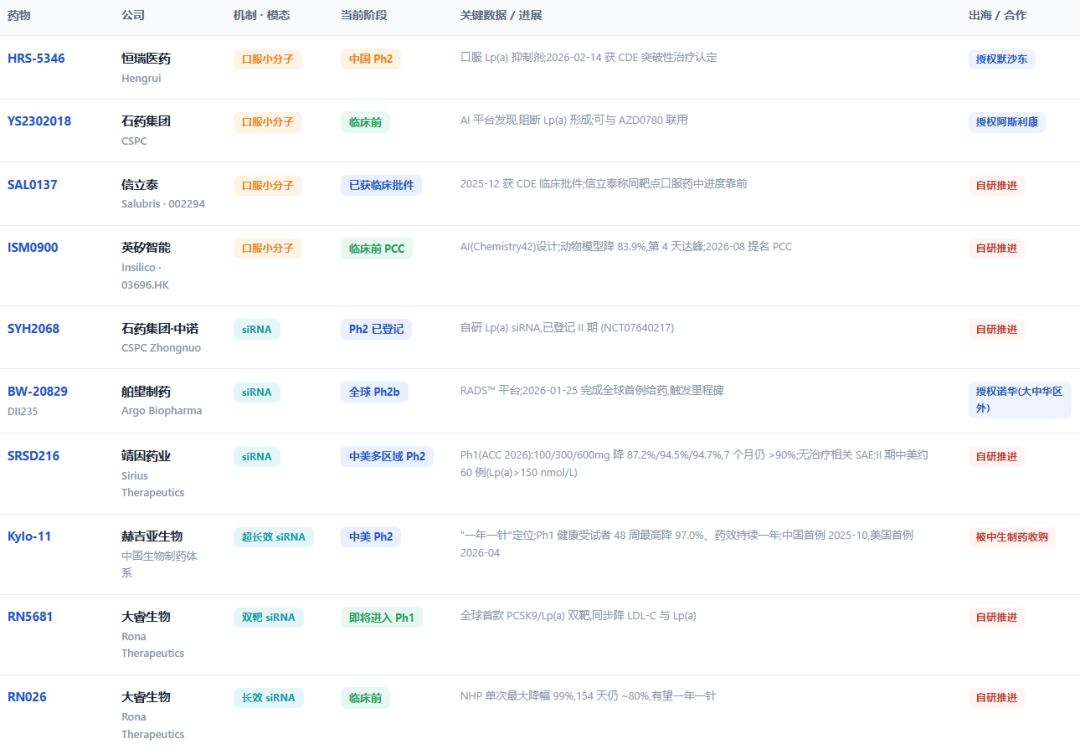1080x749 pixels.
Task: Click 自研推进 tag in RN026 row
Action: coord(996,697)
